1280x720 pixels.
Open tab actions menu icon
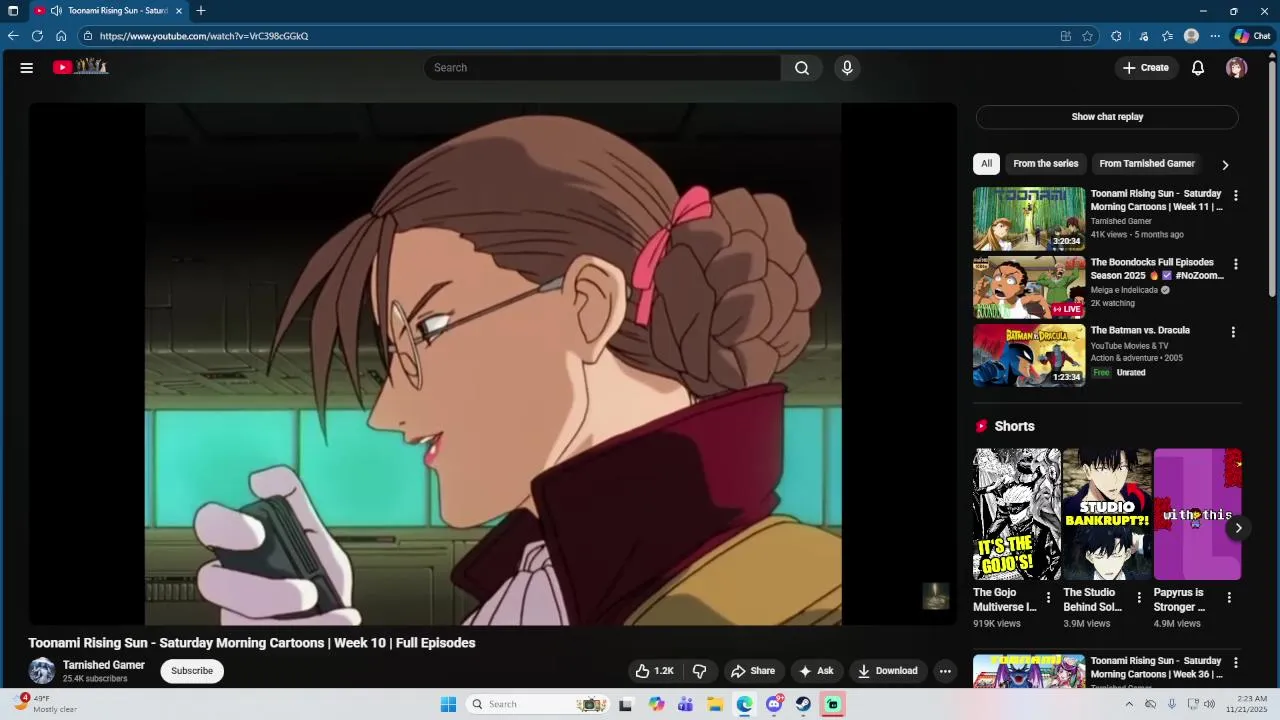click(13, 11)
